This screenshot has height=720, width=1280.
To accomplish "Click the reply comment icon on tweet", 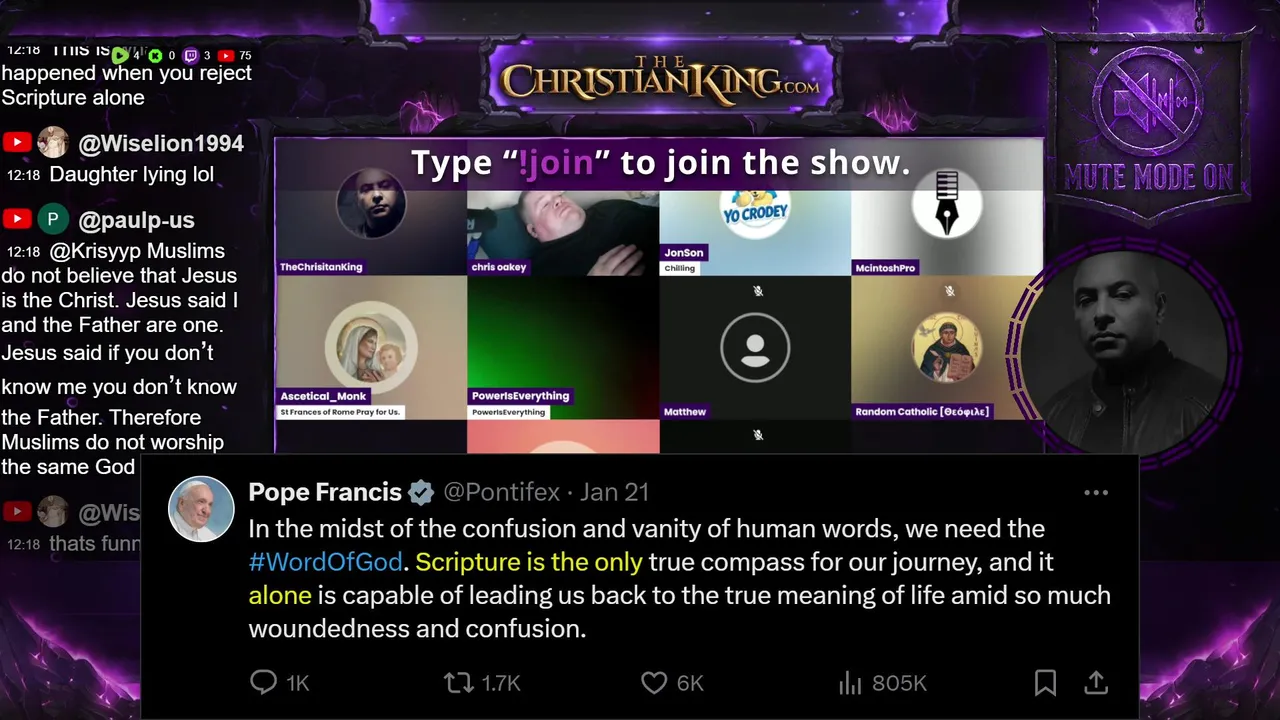I will coord(263,683).
